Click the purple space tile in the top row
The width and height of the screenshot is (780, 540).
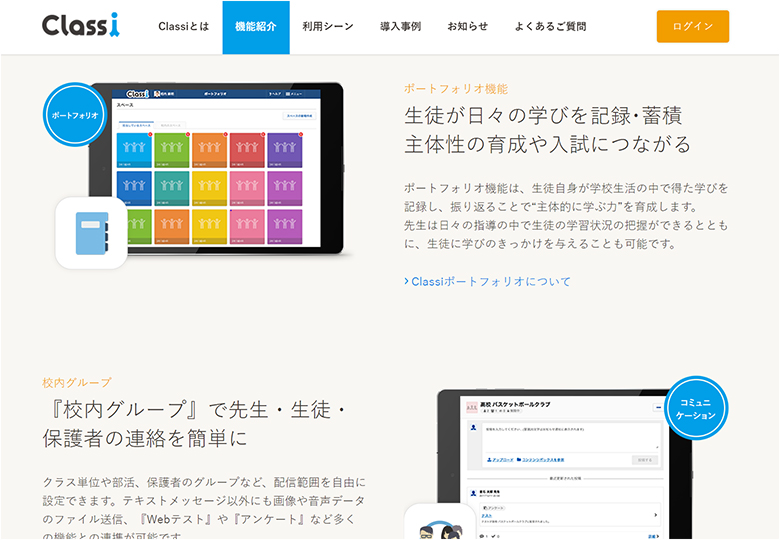pos(284,149)
